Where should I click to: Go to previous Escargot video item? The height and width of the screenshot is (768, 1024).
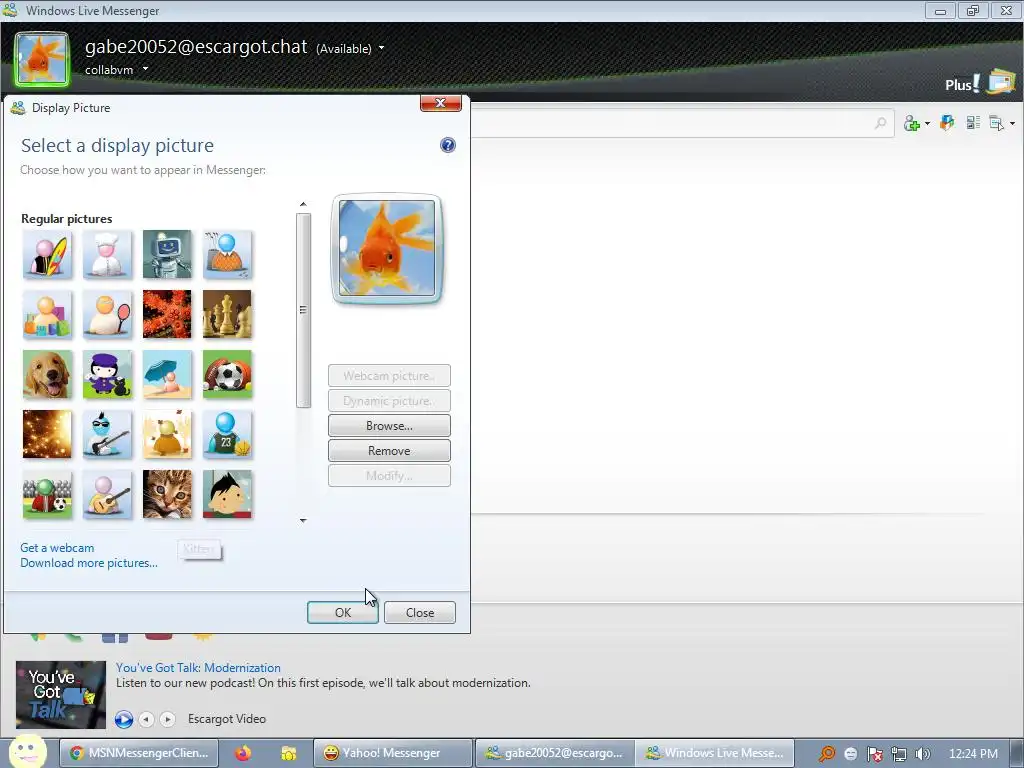point(147,719)
